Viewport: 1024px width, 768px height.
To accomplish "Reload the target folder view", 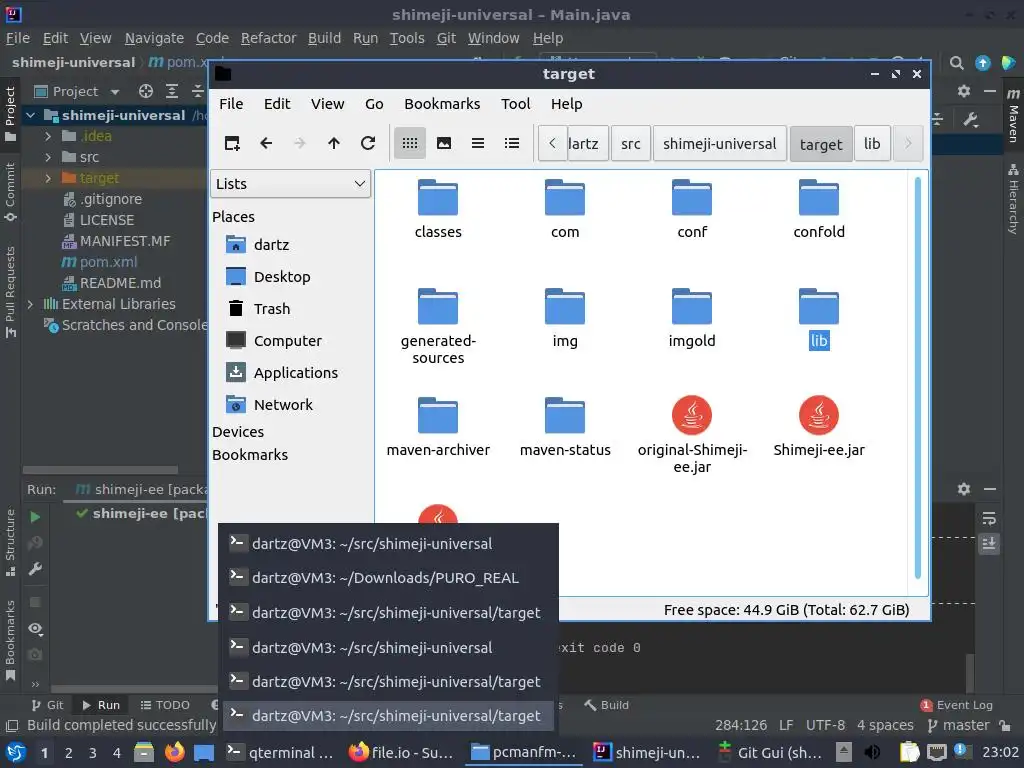I will coord(368,143).
